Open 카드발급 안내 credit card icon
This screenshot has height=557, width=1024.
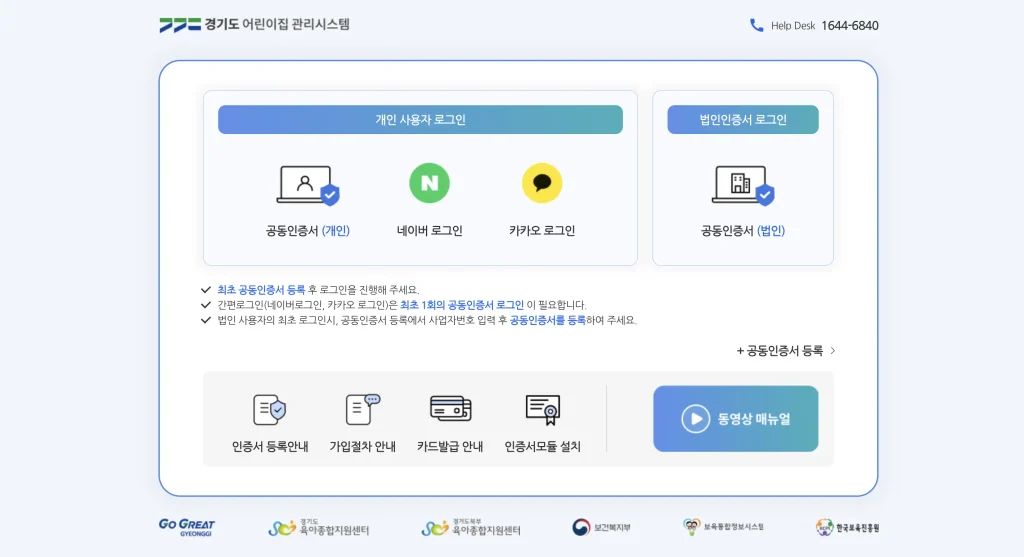(451, 409)
